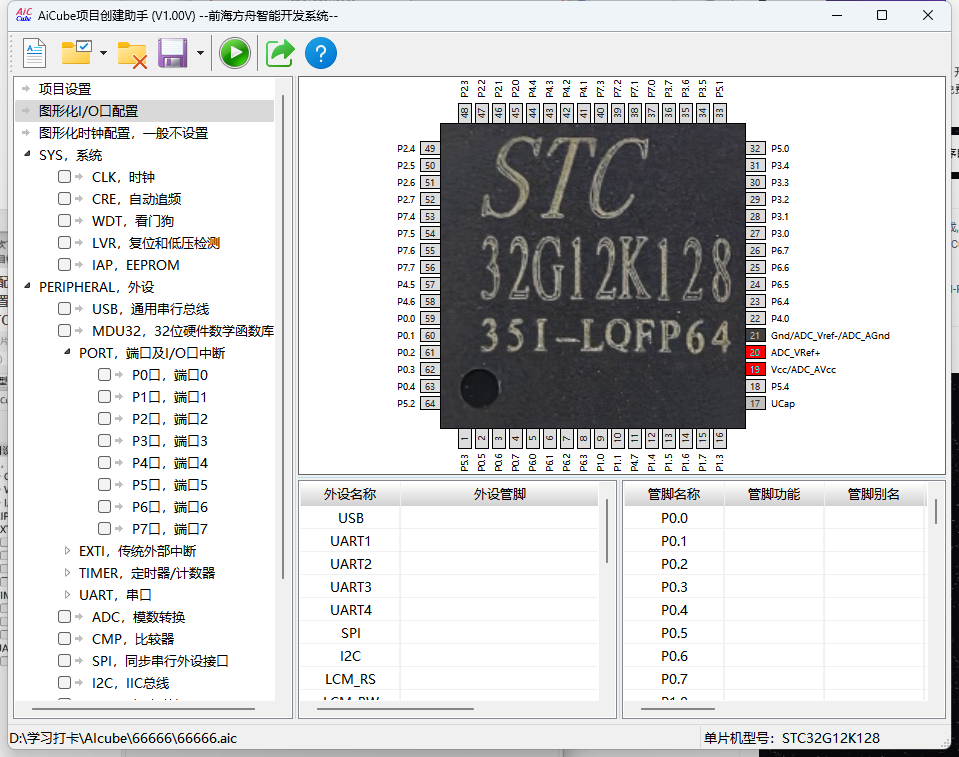Open an existing project using the folder icon
Screen dimensions: 959x757
[75, 52]
